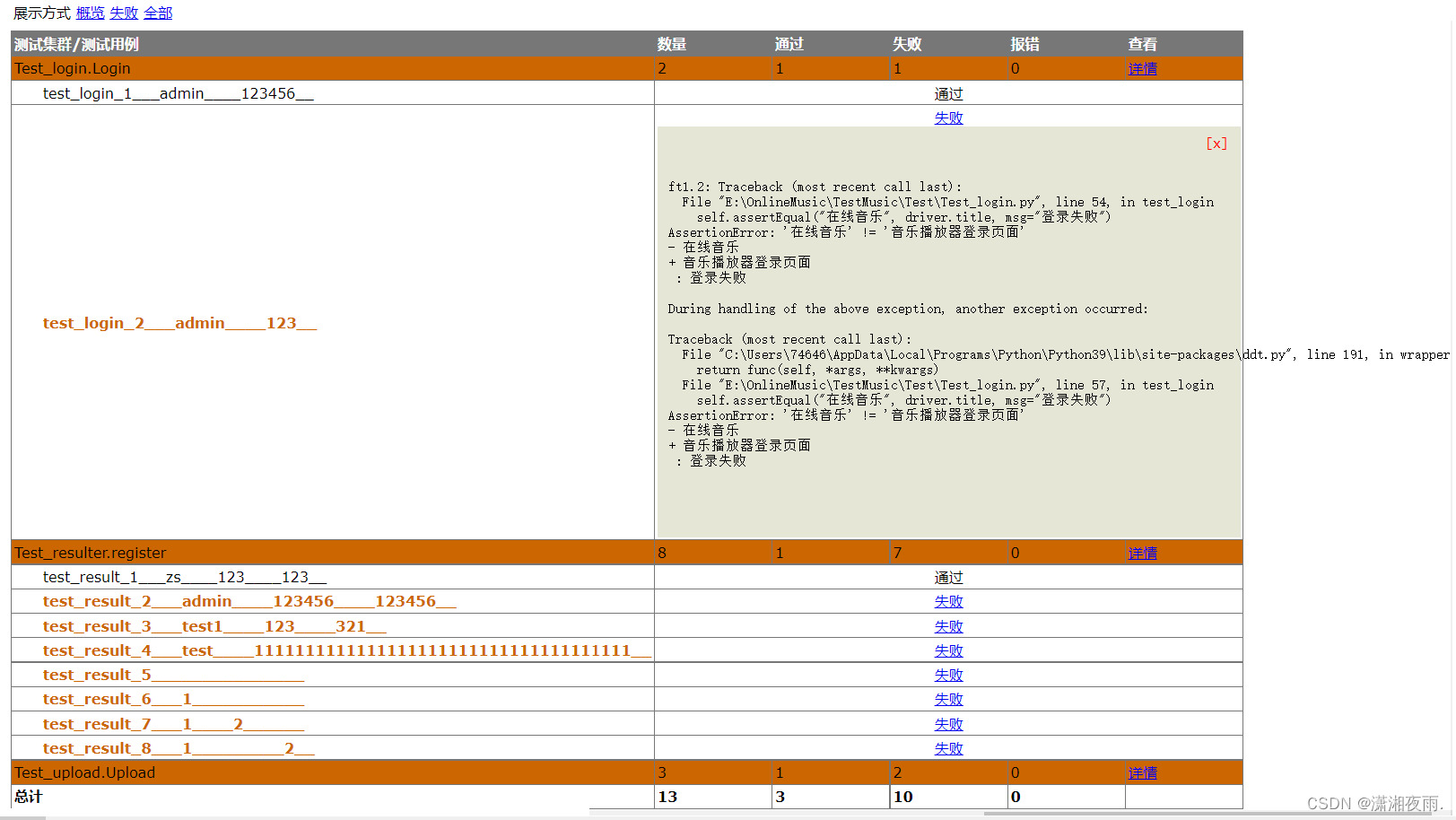Screen dimensions: 1456x820
Task: Open 详情 for Test_resulter.register
Action: pyautogui.click(x=1142, y=554)
